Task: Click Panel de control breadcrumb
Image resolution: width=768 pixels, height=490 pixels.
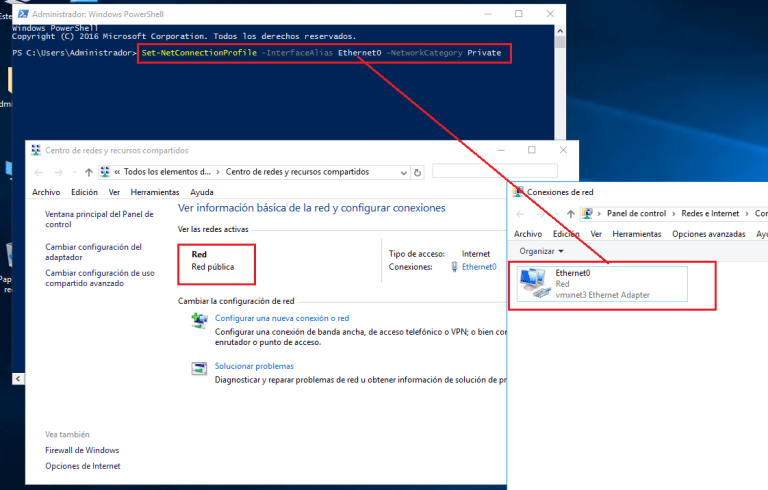Action: (636, 213)
